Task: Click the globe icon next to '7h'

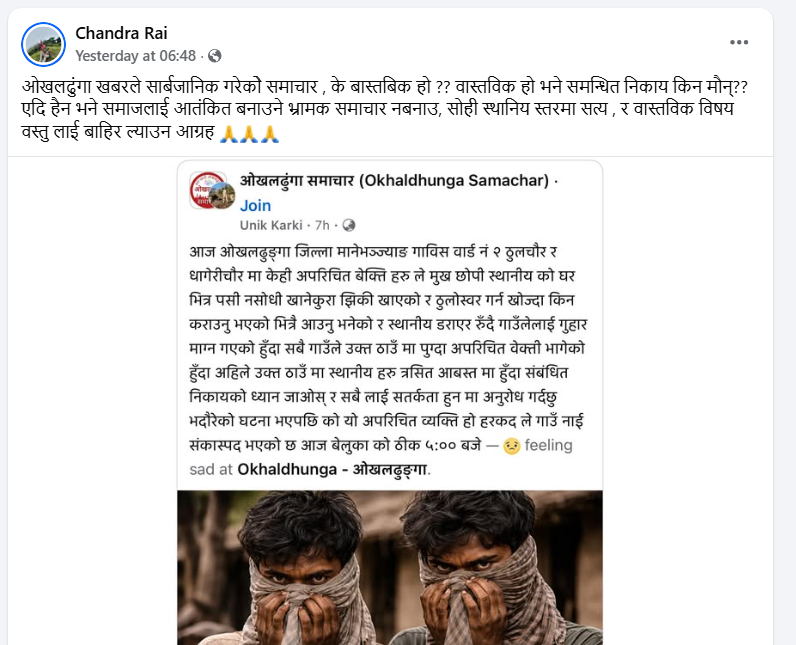Action: [x=348, y=225]
